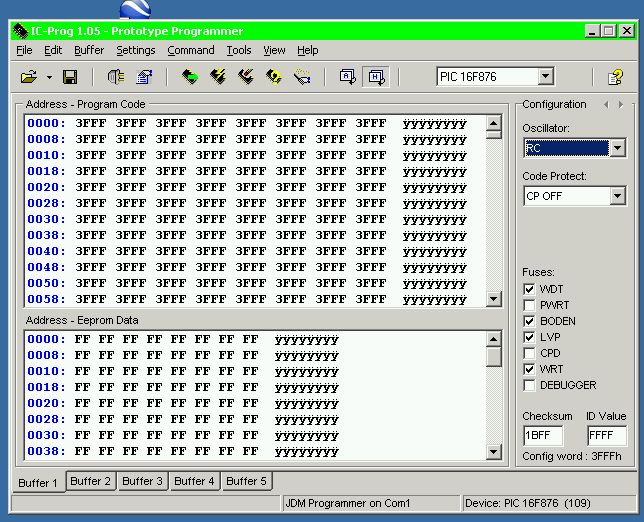Open the Tools menu
The height and width of the screenshot is (522, 644).
[239, 50]
